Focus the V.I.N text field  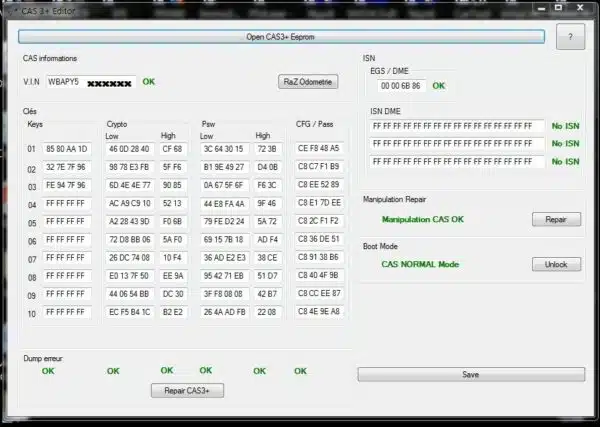90,81
